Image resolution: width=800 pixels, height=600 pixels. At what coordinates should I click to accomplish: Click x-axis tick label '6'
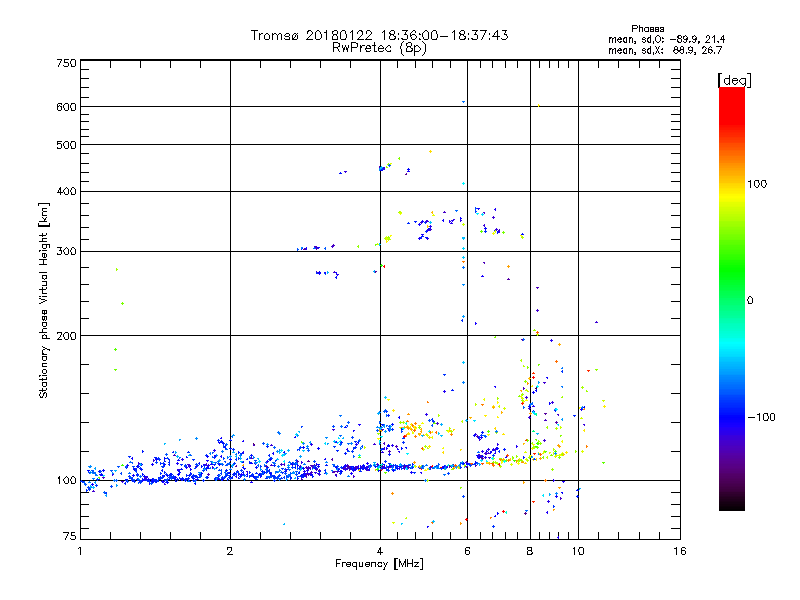coord(467,551)
